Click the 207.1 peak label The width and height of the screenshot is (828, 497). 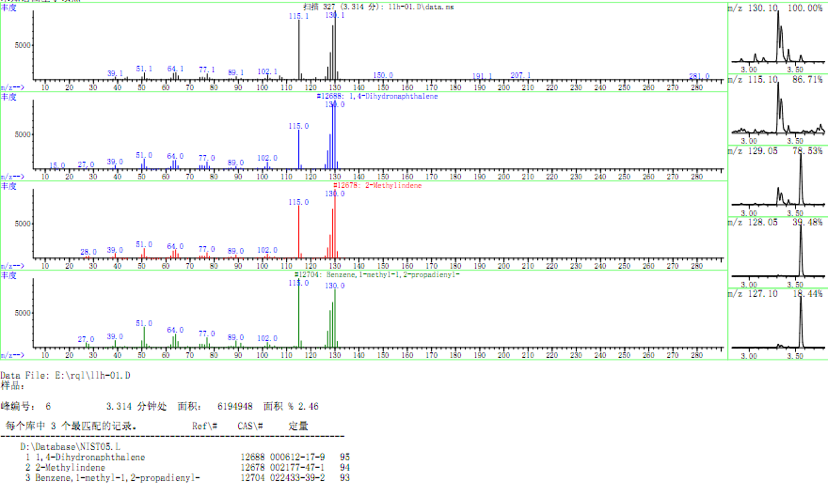coord(520,75)
